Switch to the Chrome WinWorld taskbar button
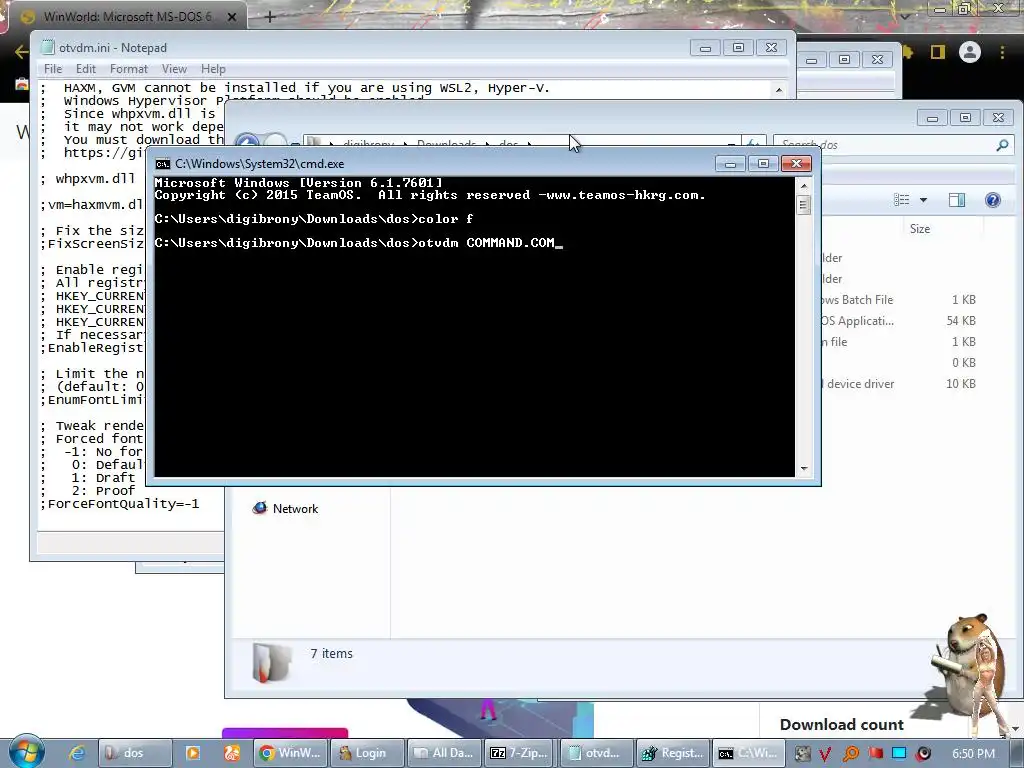Viewport: 1024px width, 768px height. click(289, 753)
